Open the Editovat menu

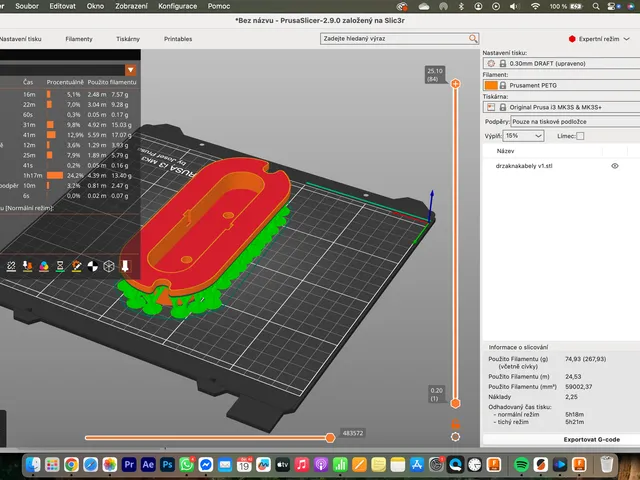pos(62,6)
